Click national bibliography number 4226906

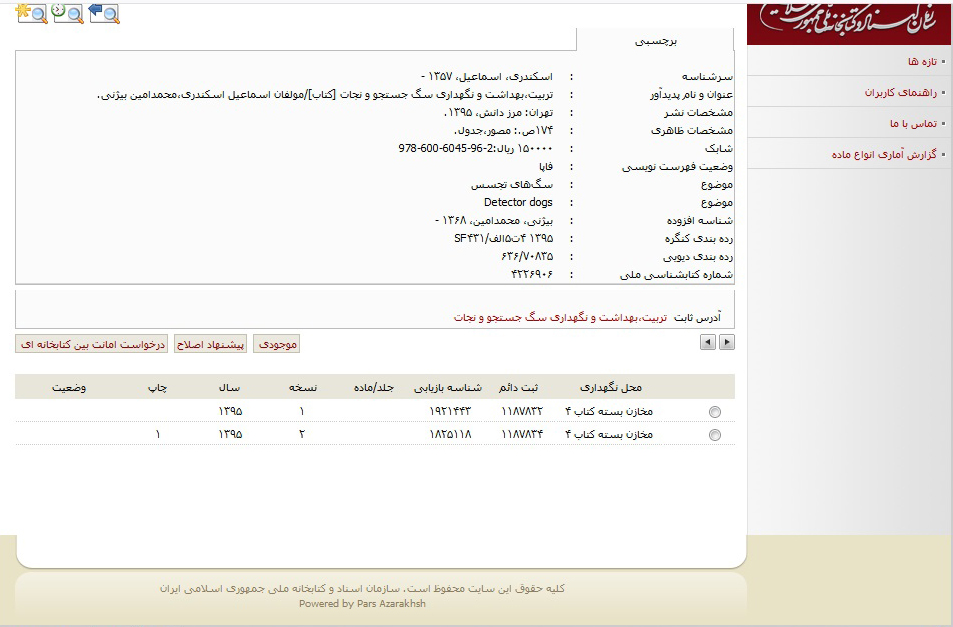[532, 274]
